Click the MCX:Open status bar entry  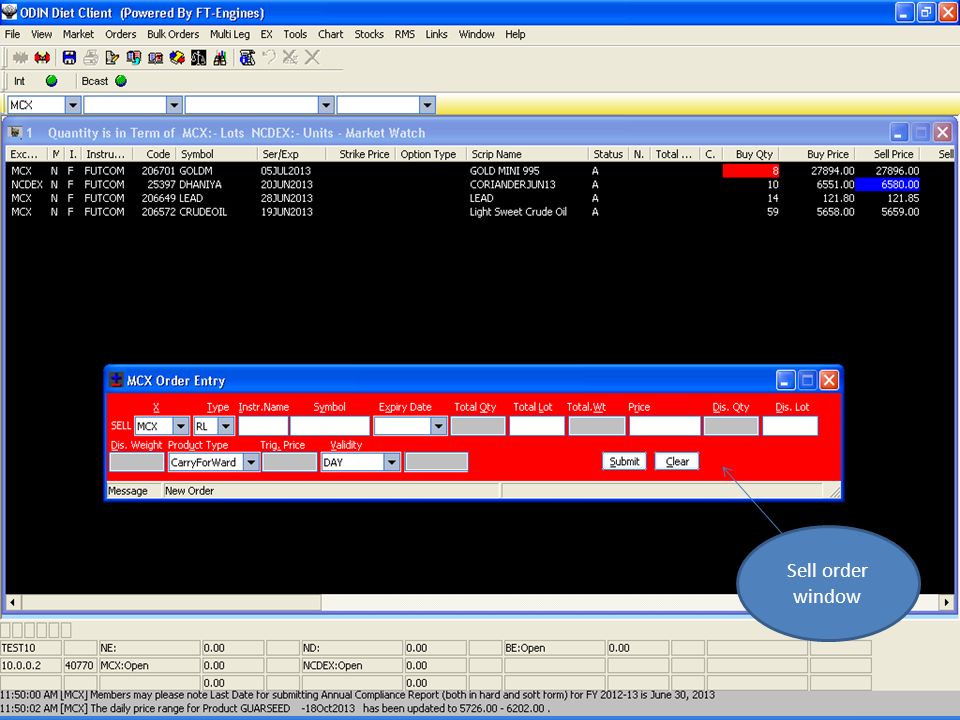pos(150,666)
